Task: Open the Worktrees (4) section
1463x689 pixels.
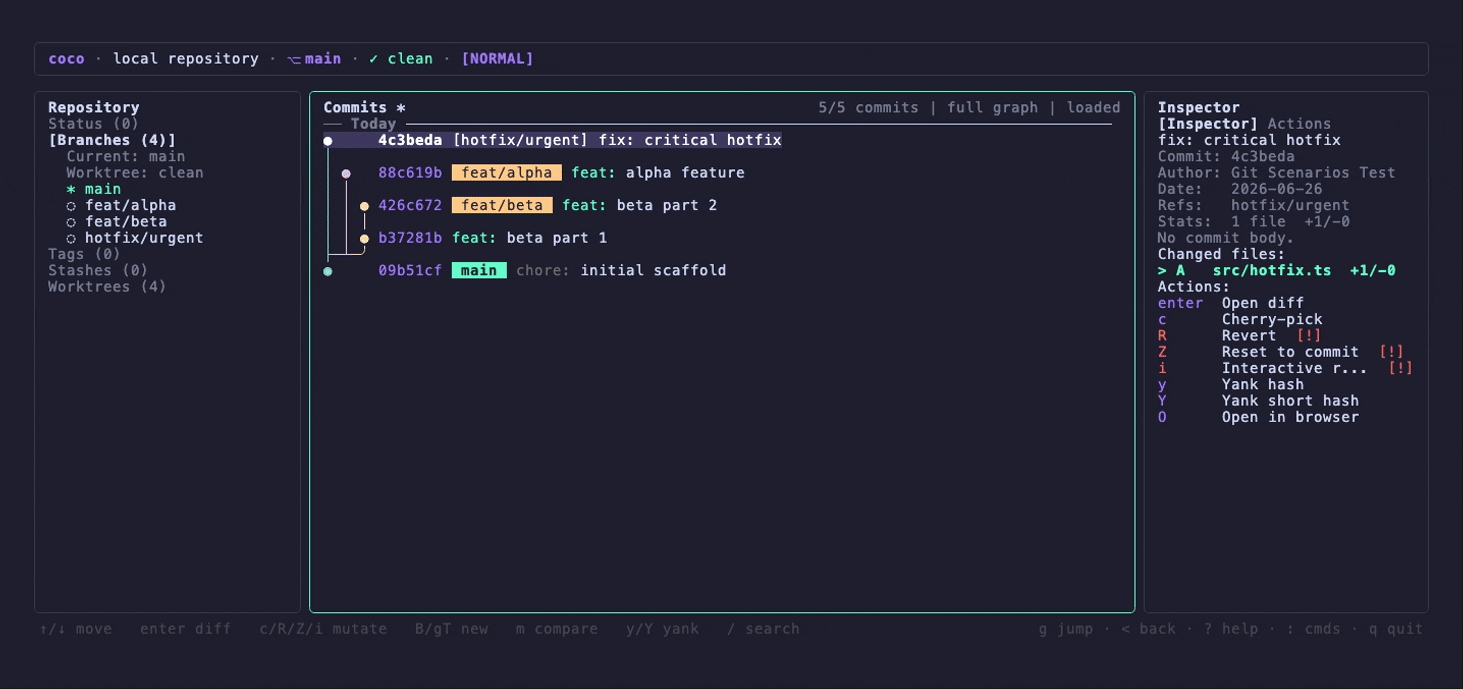Action: (107, 287)
